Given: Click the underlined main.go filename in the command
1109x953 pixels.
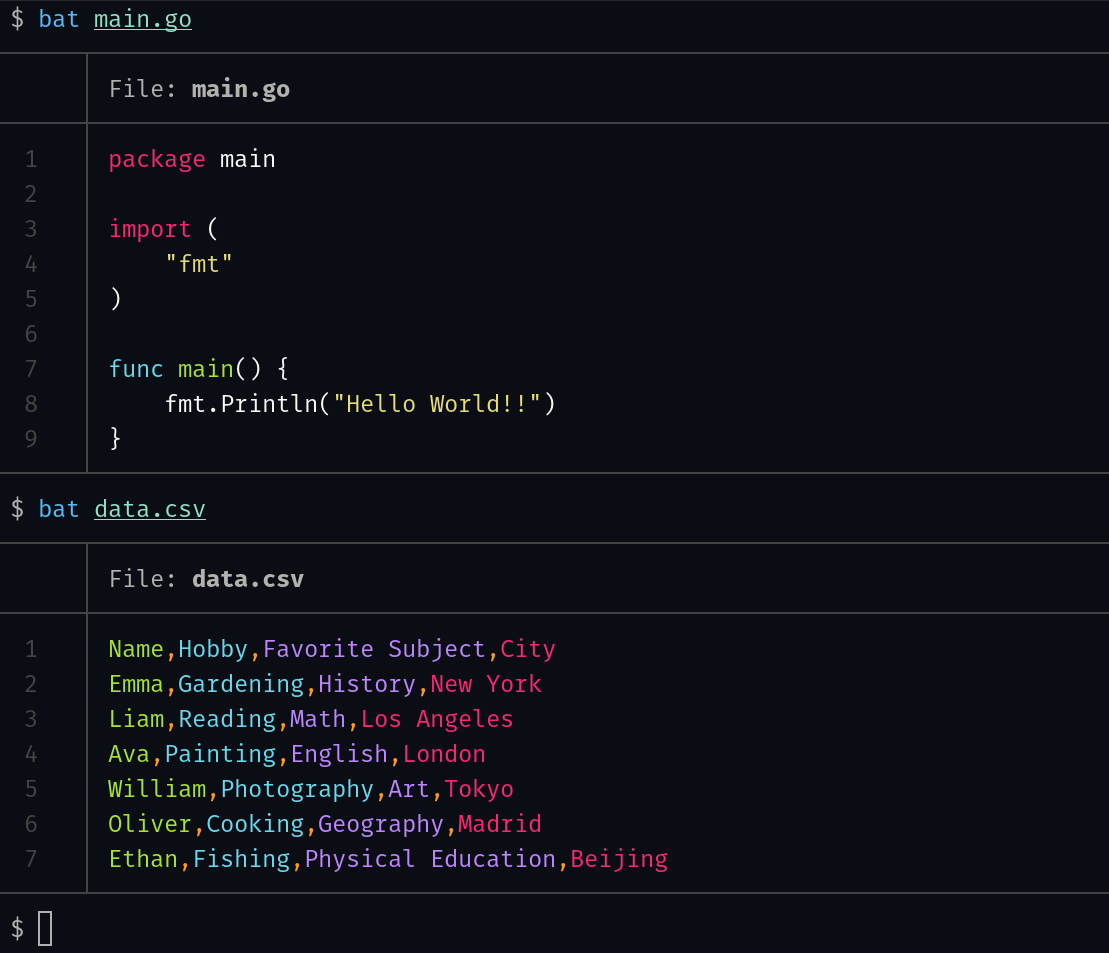Looking at the screenshot, I should pyautogui.click(x=143, y=20).
